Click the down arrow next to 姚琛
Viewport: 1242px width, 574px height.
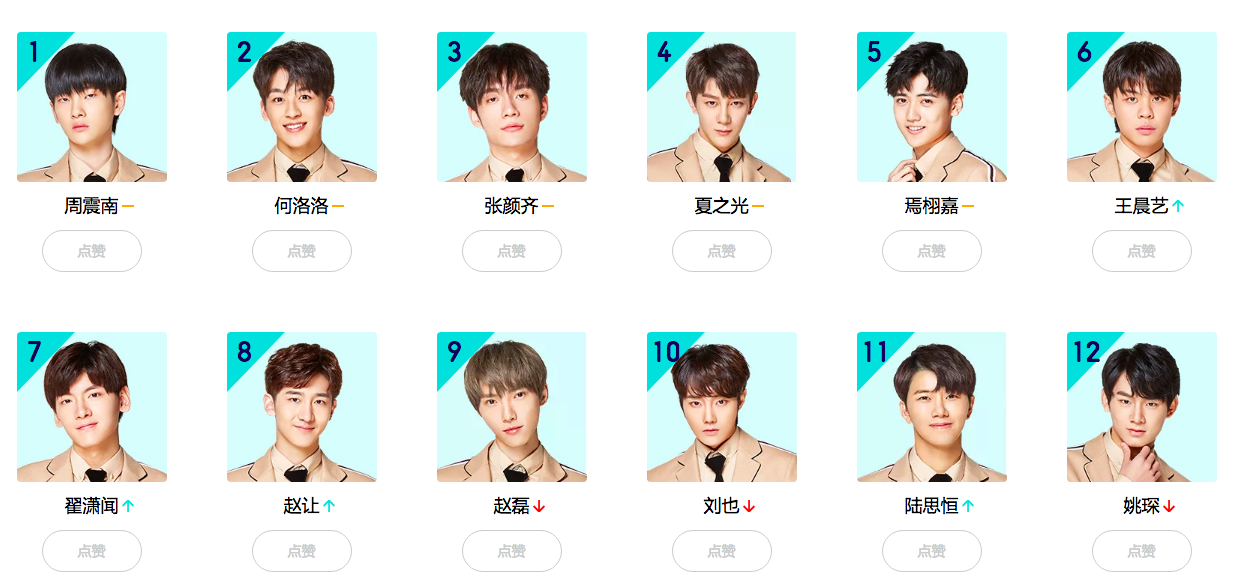click(x=1170, y=507)
